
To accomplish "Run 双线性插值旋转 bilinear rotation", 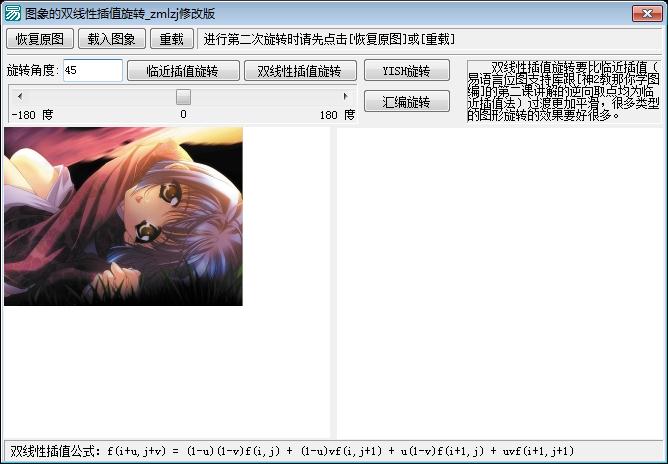I will coord(300,71).
